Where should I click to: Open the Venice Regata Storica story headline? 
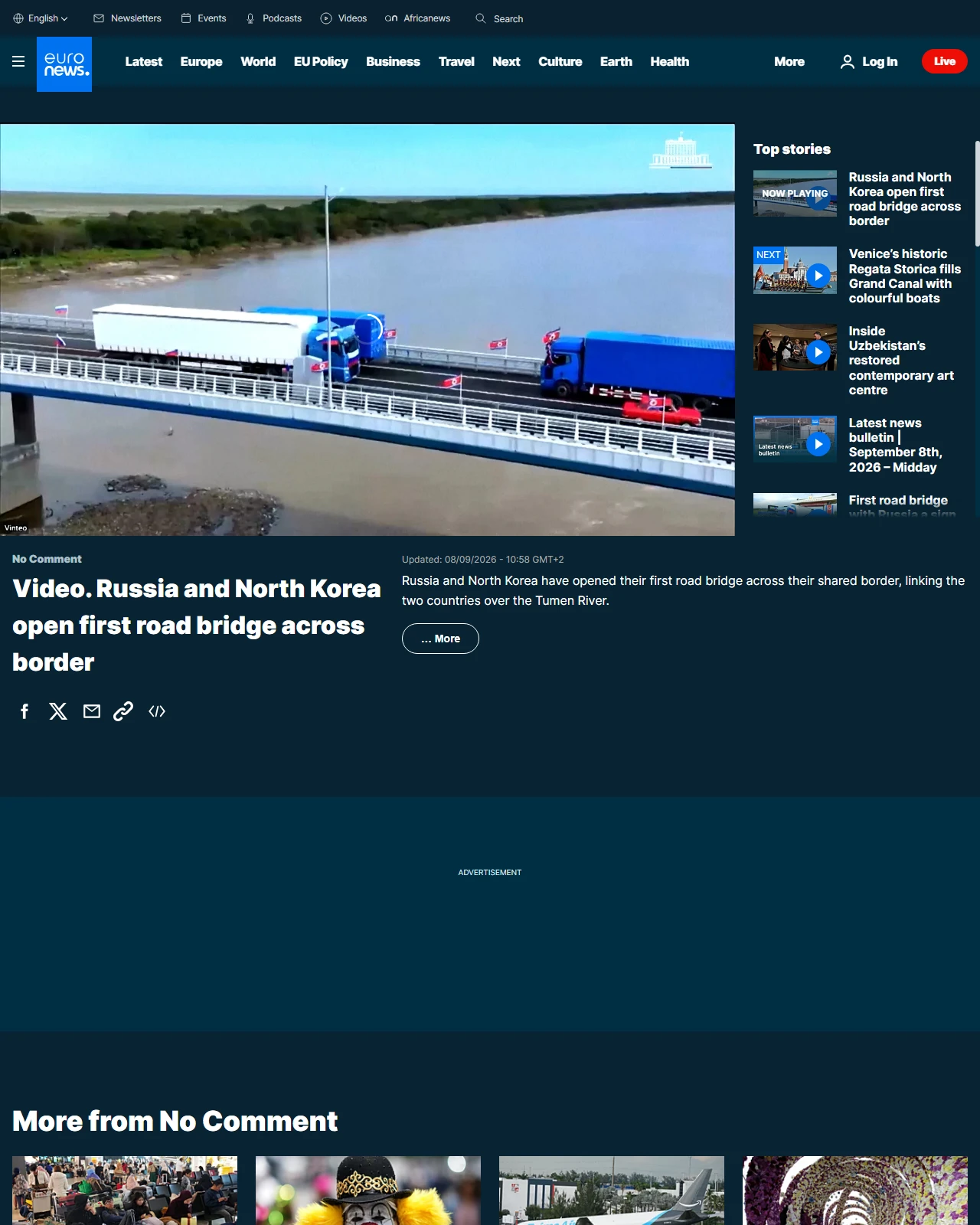tap(905, 276)
